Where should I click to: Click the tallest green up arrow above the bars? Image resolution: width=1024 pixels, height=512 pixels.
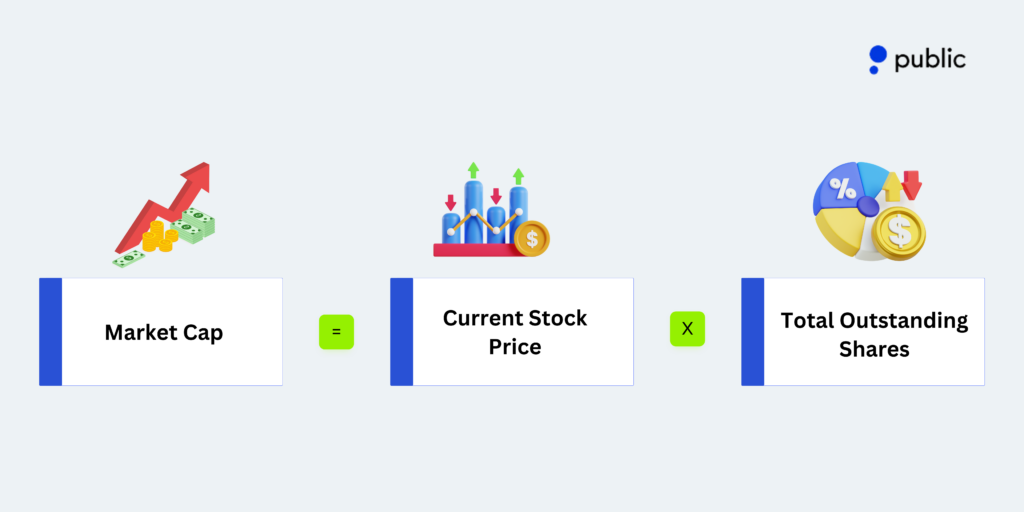(x=473, y=170)
